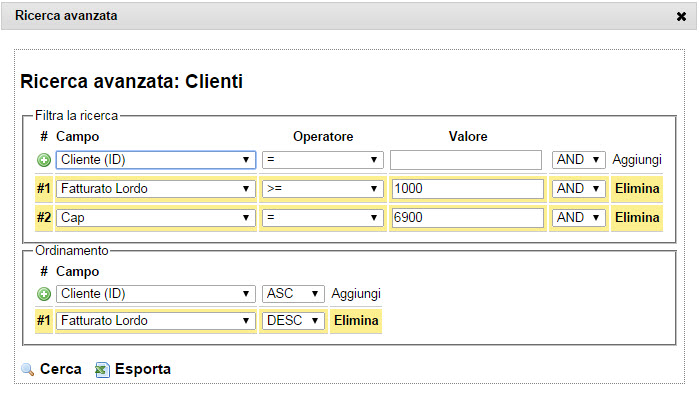Click Aggiungi to add a filter

pos(637,160)
